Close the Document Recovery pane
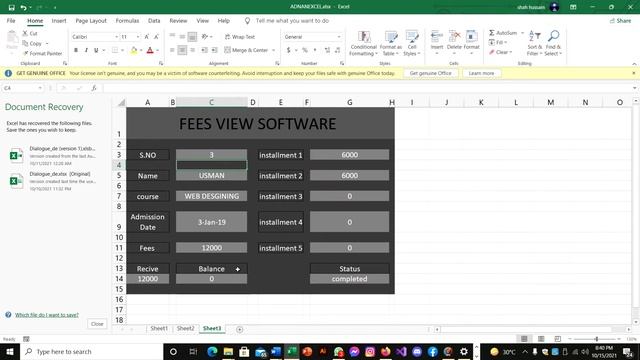 click(x=97, y=324)
